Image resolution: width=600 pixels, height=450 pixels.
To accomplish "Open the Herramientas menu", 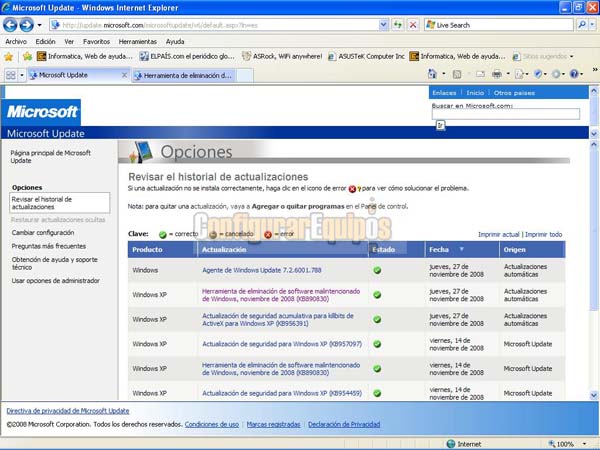I will coord(137,41).
